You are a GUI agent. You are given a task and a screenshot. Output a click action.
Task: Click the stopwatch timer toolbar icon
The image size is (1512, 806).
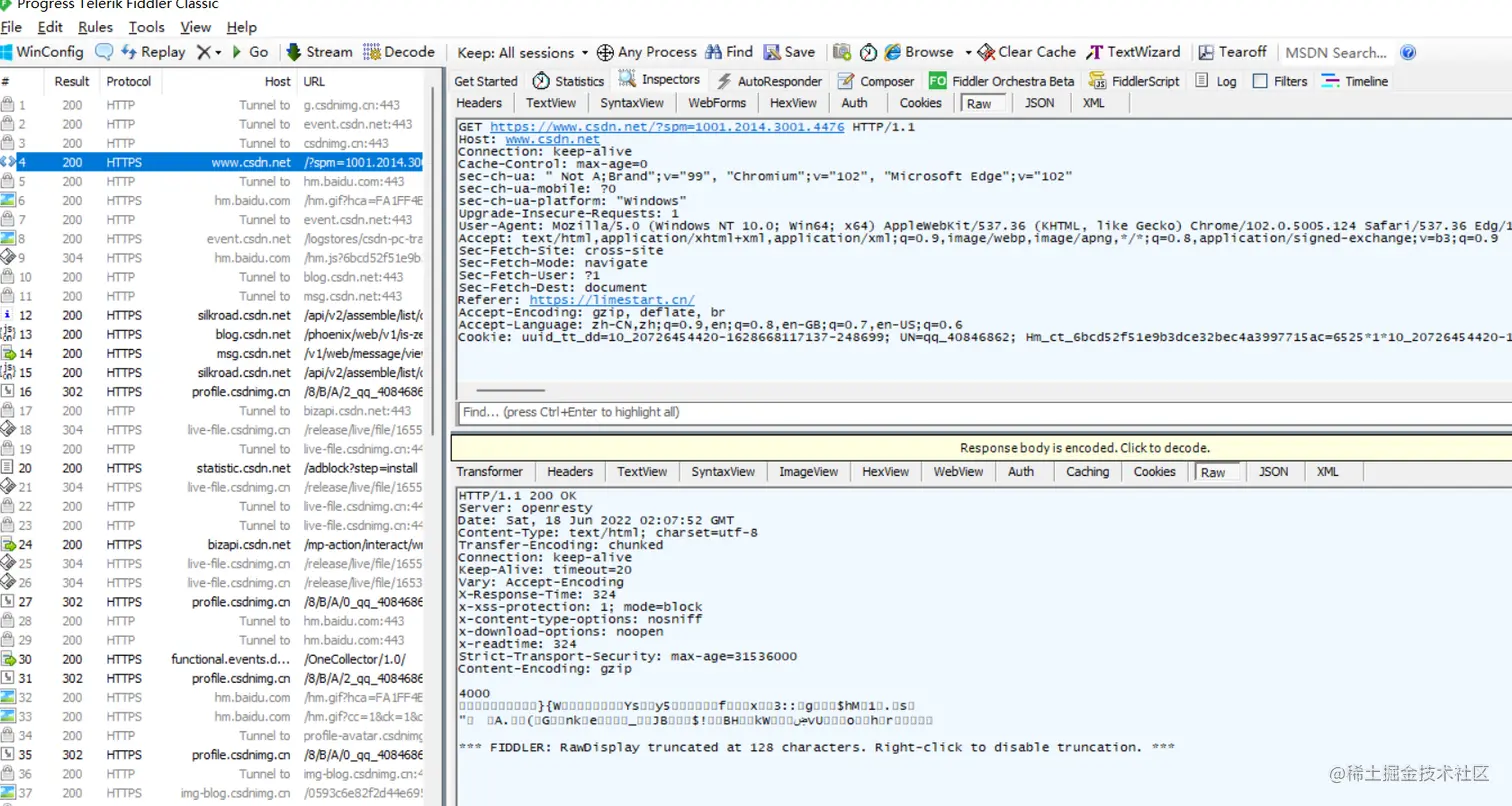tap(868, 52)
